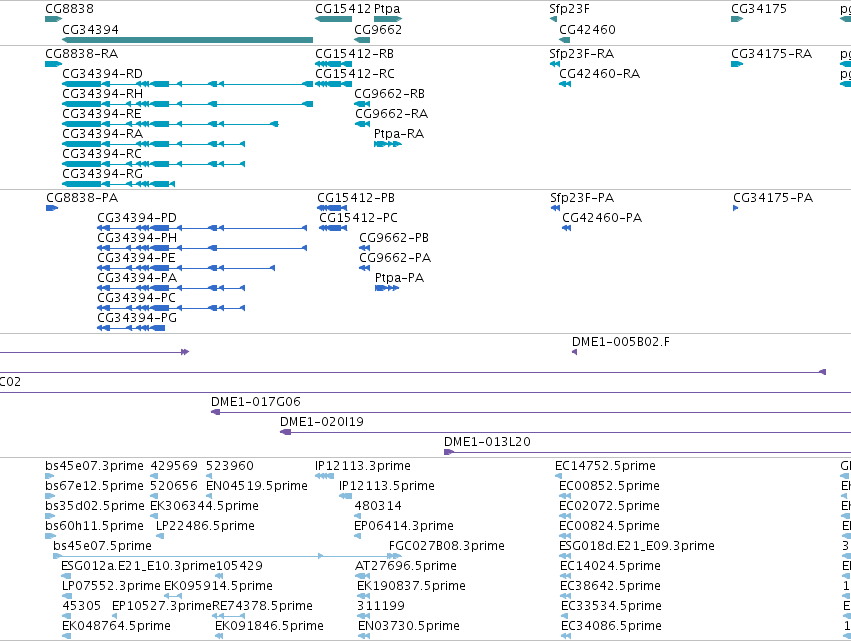The width and height of the screenshot is (851, 641).
Task: Click the CG34175-PA protein label
Action: (773, 198)
